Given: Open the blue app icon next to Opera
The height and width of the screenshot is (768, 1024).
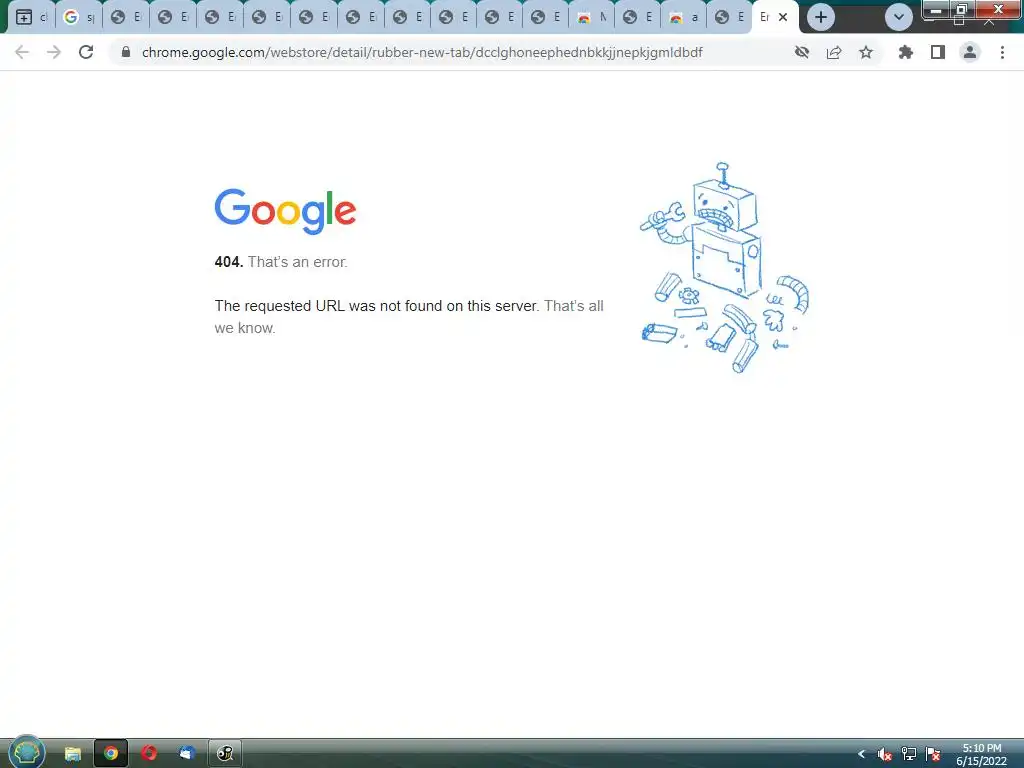Looking at the screenshot, I should pyautogui.click(x=187, y=754).
